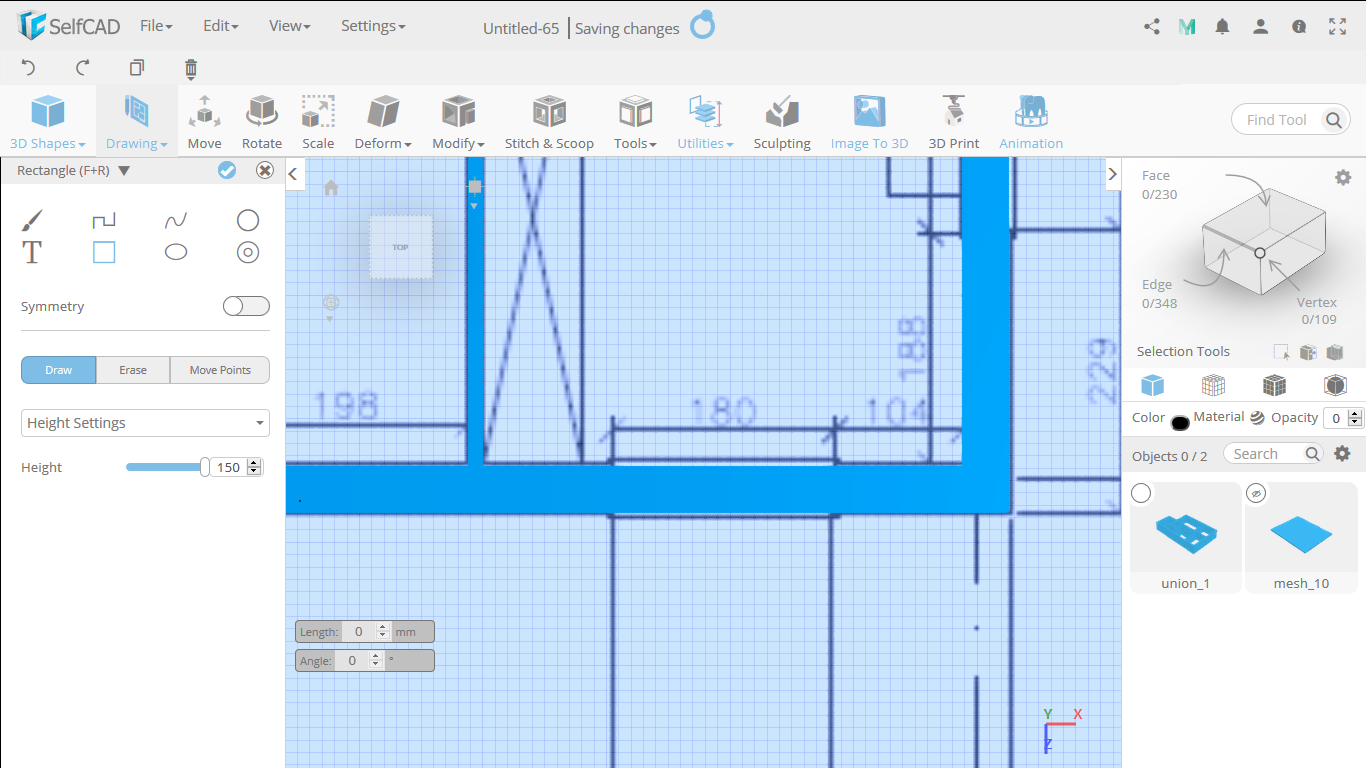
Task: Adjust the Height slider handle
Action: coord(205,467)
